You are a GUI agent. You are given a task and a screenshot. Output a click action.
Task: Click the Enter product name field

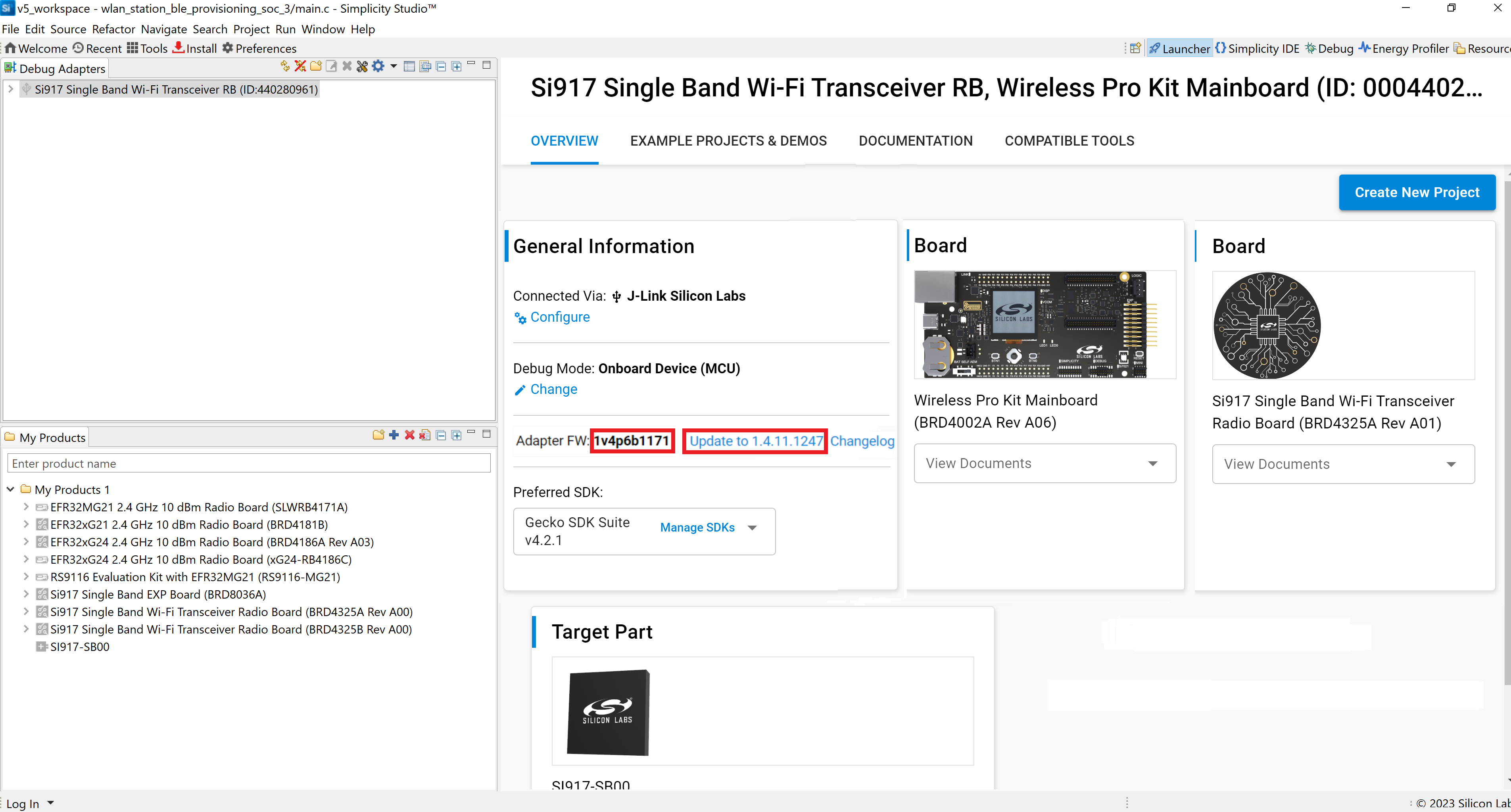click(249, 463)
